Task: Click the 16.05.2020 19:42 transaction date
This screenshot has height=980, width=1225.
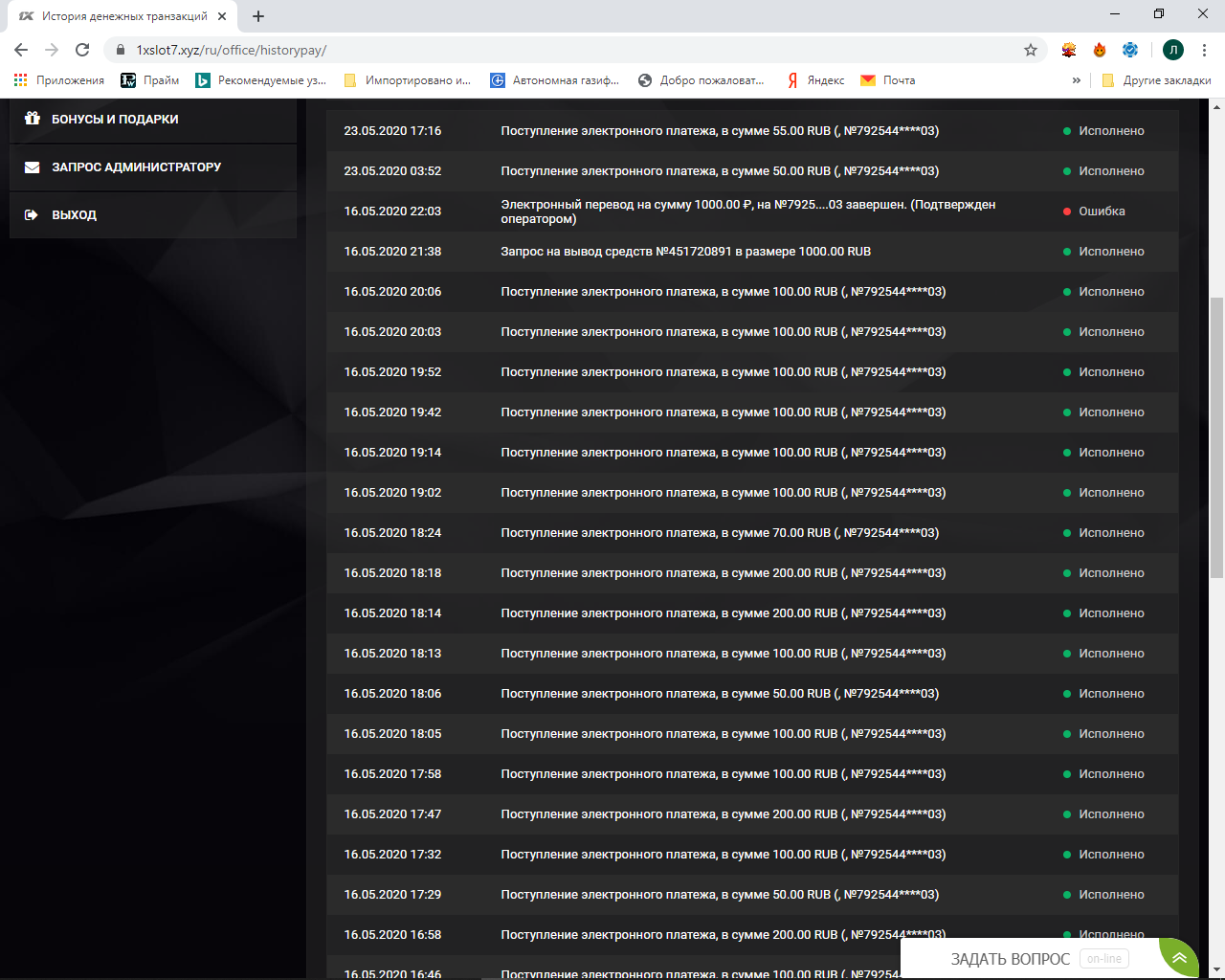Action: (392, 412)
